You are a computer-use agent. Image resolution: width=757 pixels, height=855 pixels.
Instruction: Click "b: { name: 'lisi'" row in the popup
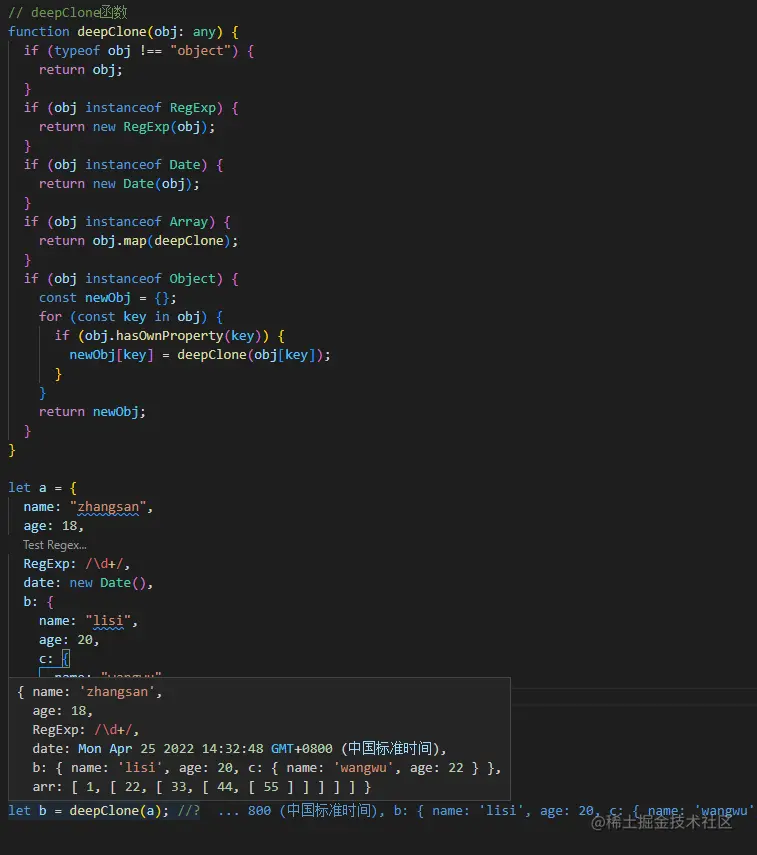pyautogui.click(x=266, y=768)
